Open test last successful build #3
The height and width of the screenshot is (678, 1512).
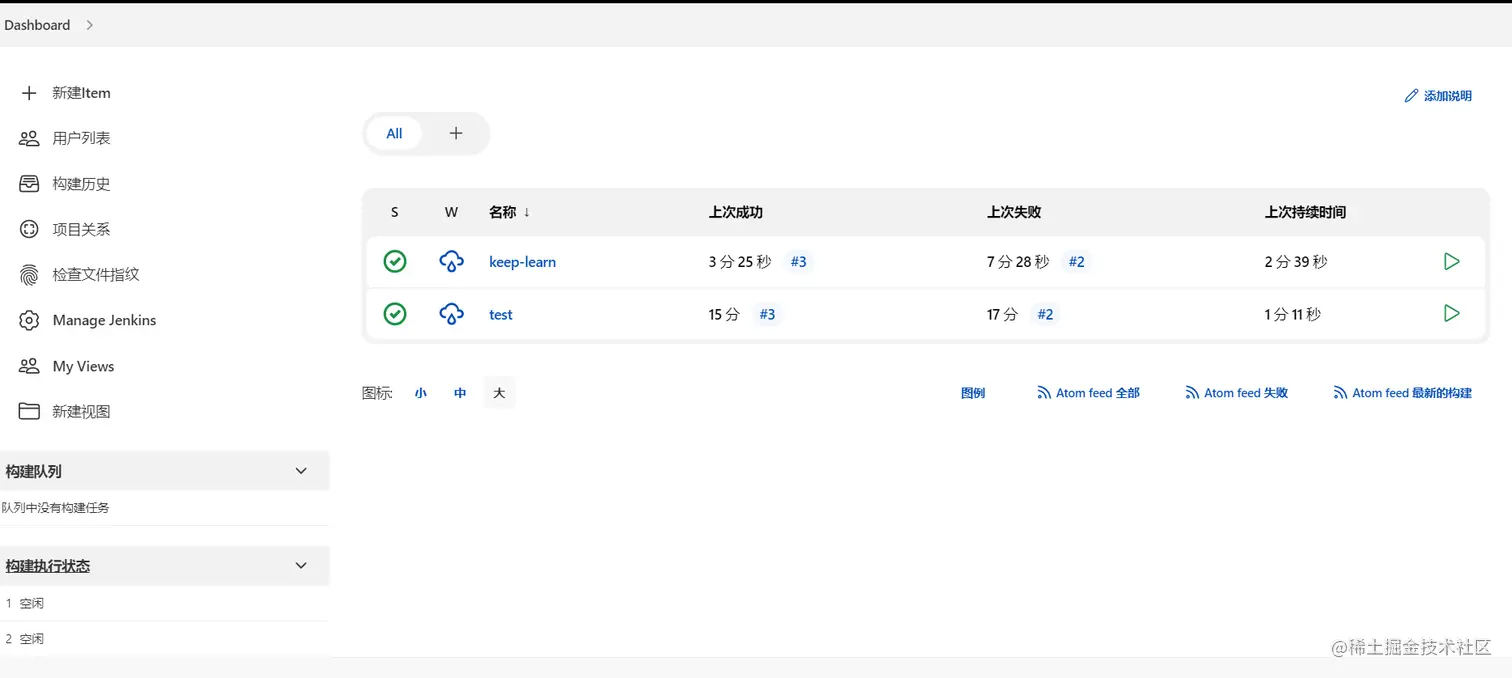click(x=767, y=314)
